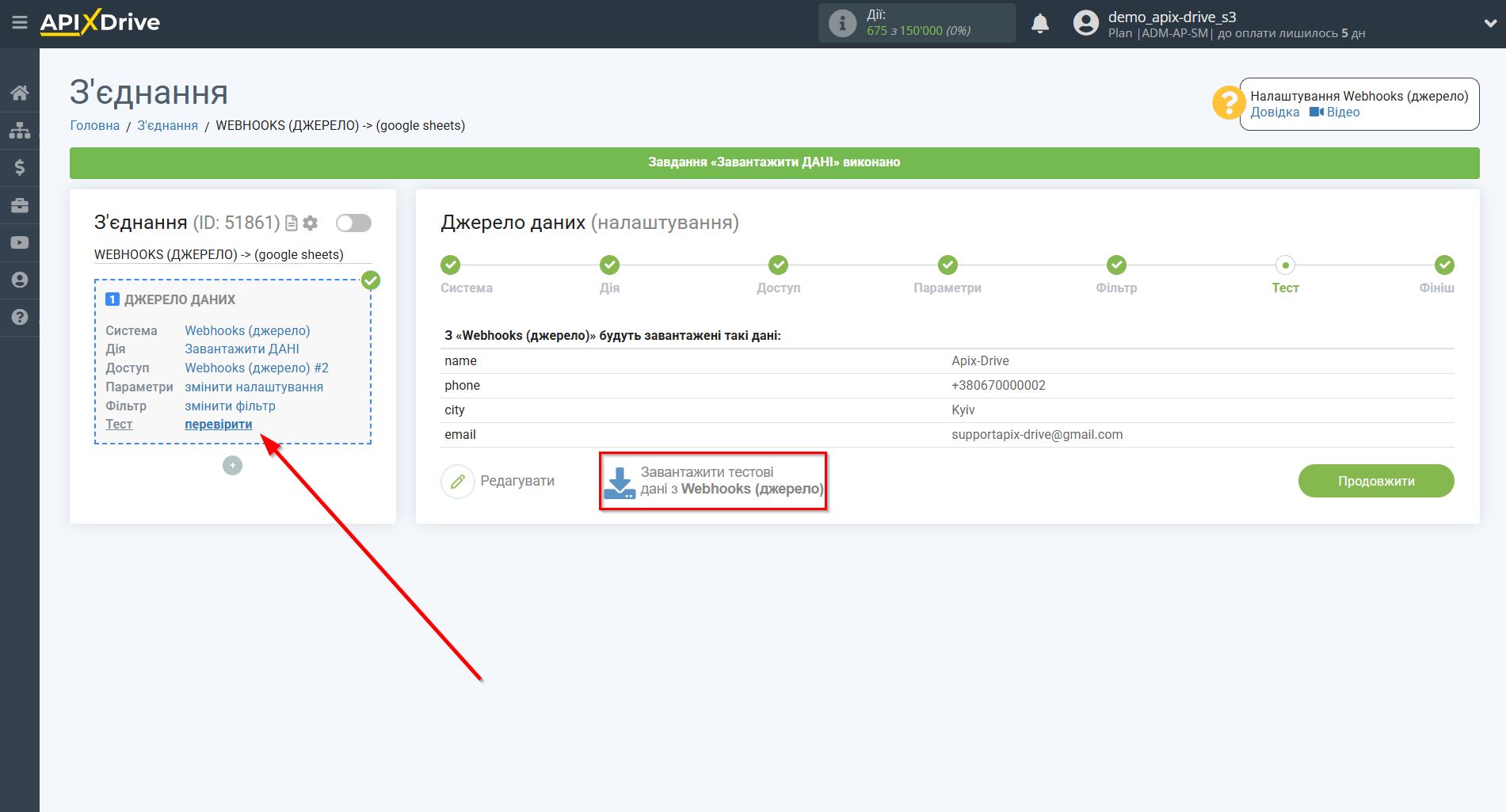This screenshot has height=812, width=1506.
Task: Go to the Доступ step
Action: point(779,265)
